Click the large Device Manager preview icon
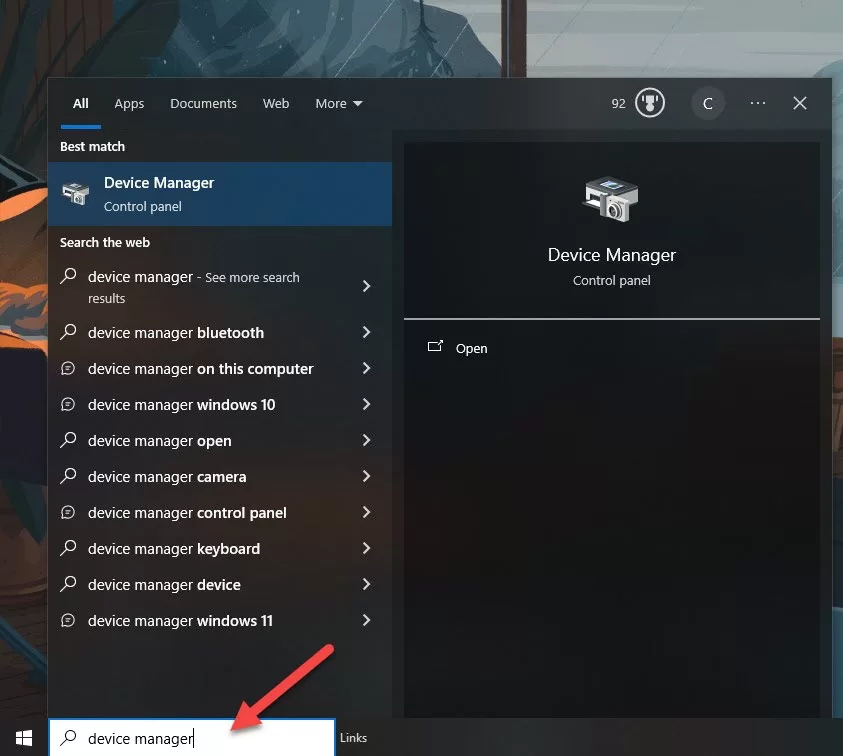Screen dimensions: 843x756 click(611, 199)
